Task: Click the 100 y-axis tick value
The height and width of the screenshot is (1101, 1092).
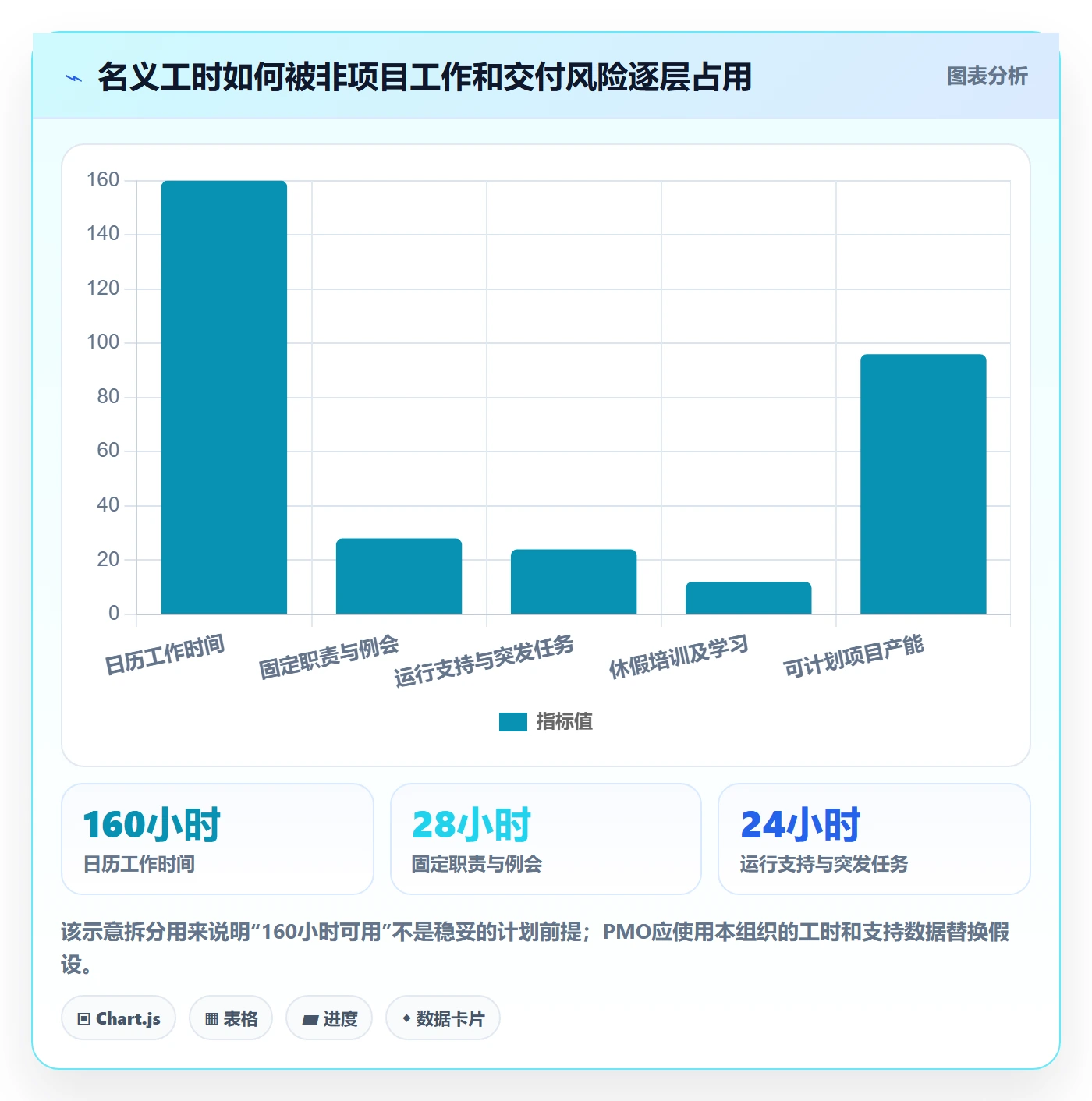Action: [103, 342]
